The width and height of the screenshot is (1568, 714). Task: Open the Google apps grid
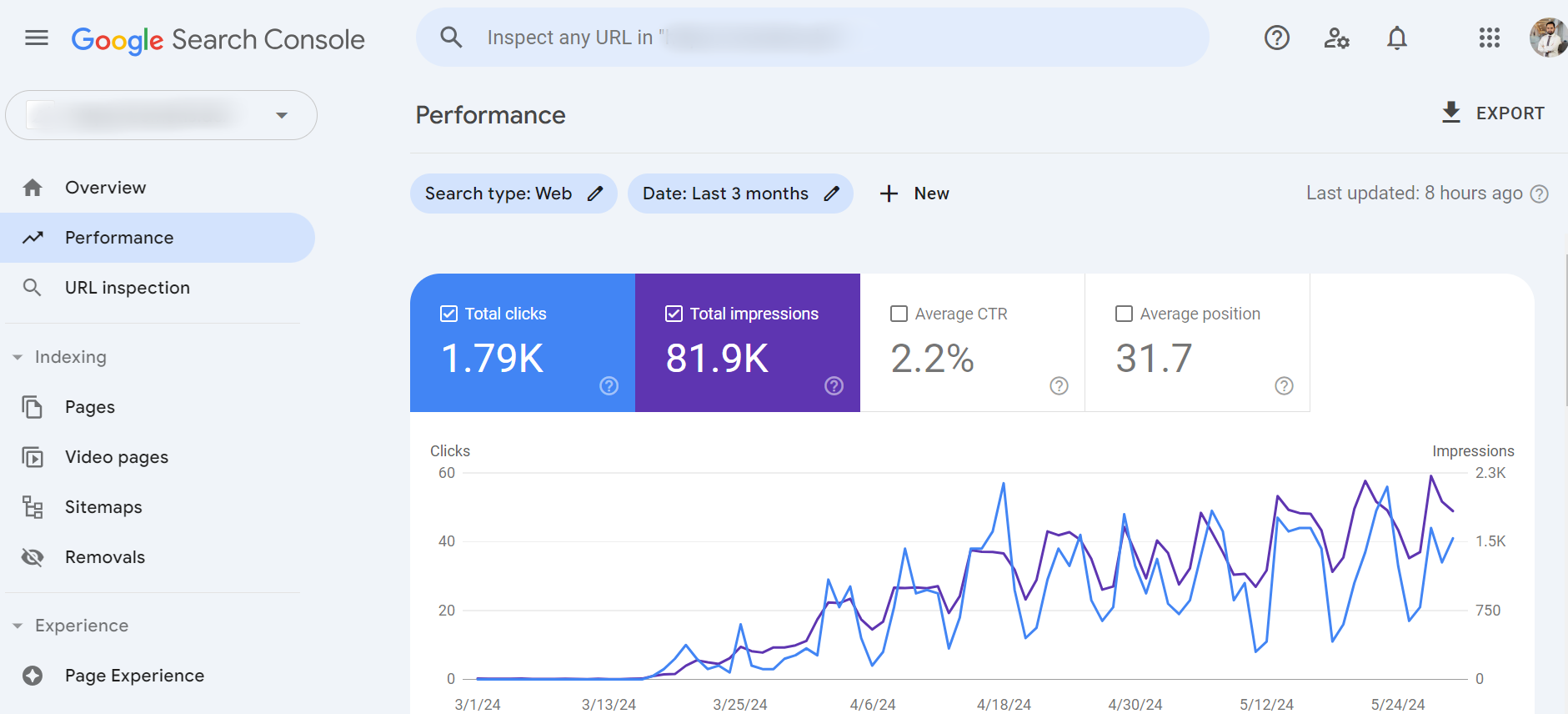[x=1489, y=38]
